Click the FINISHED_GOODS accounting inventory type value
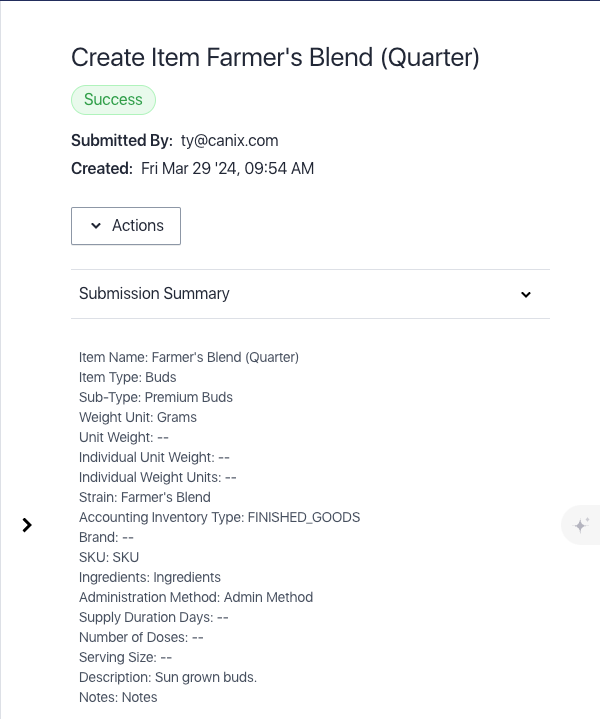 (x=304, y=517)
